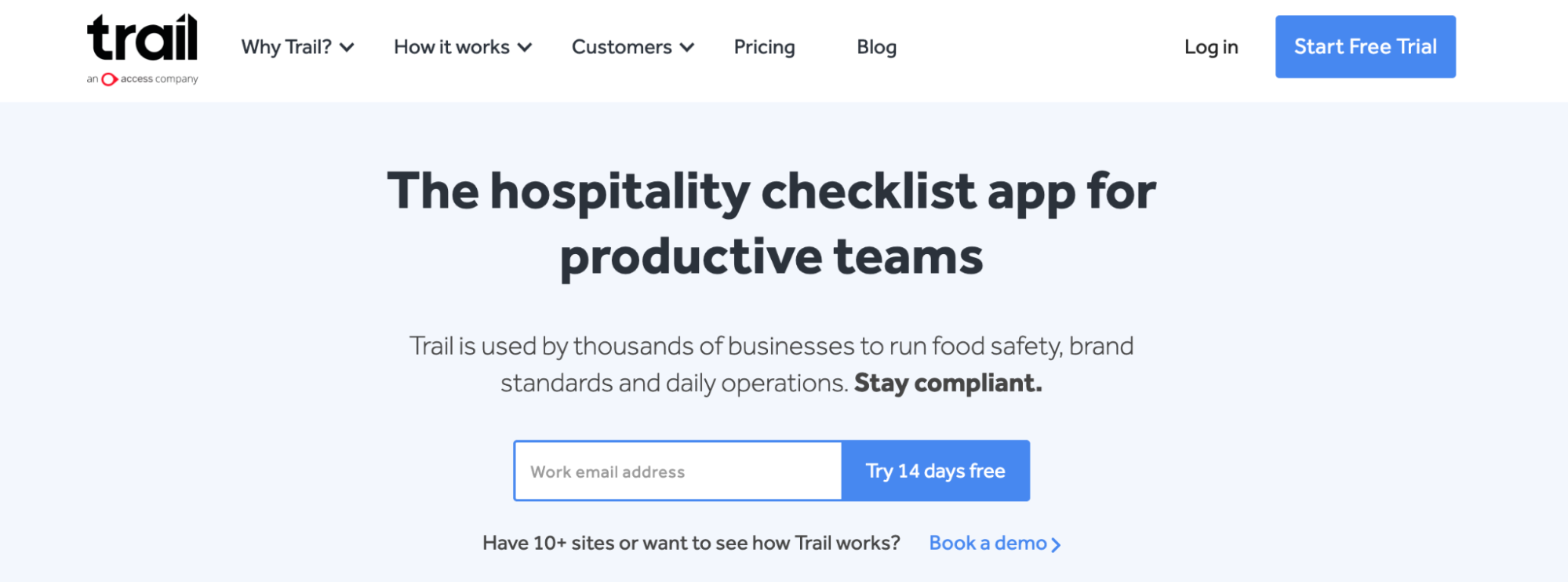The width and height of the screenshot is (1568, 582).
Task: Click the trail logo
Action: pyautogui.click(x=142, y=38)
